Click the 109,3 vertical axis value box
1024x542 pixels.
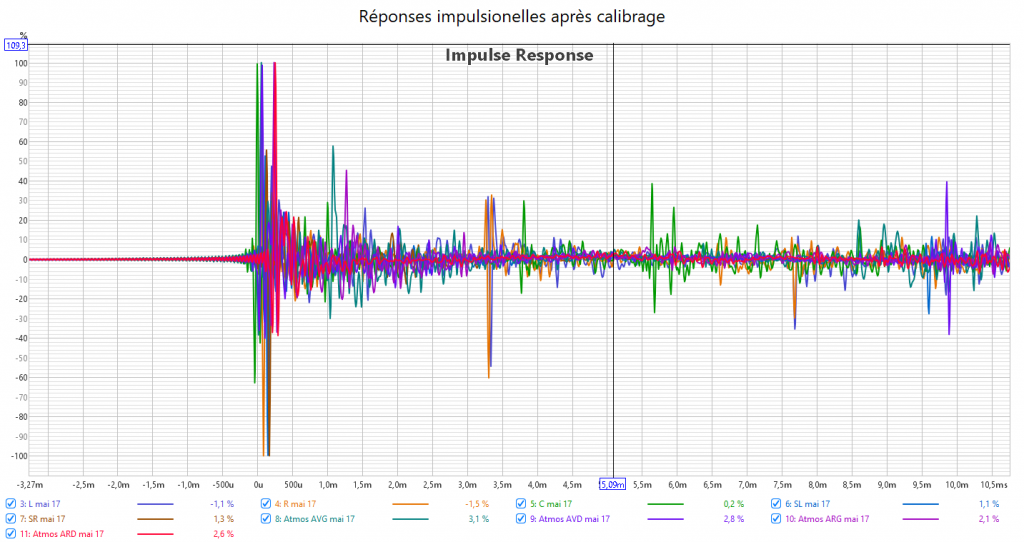click(x=16, y=46)
